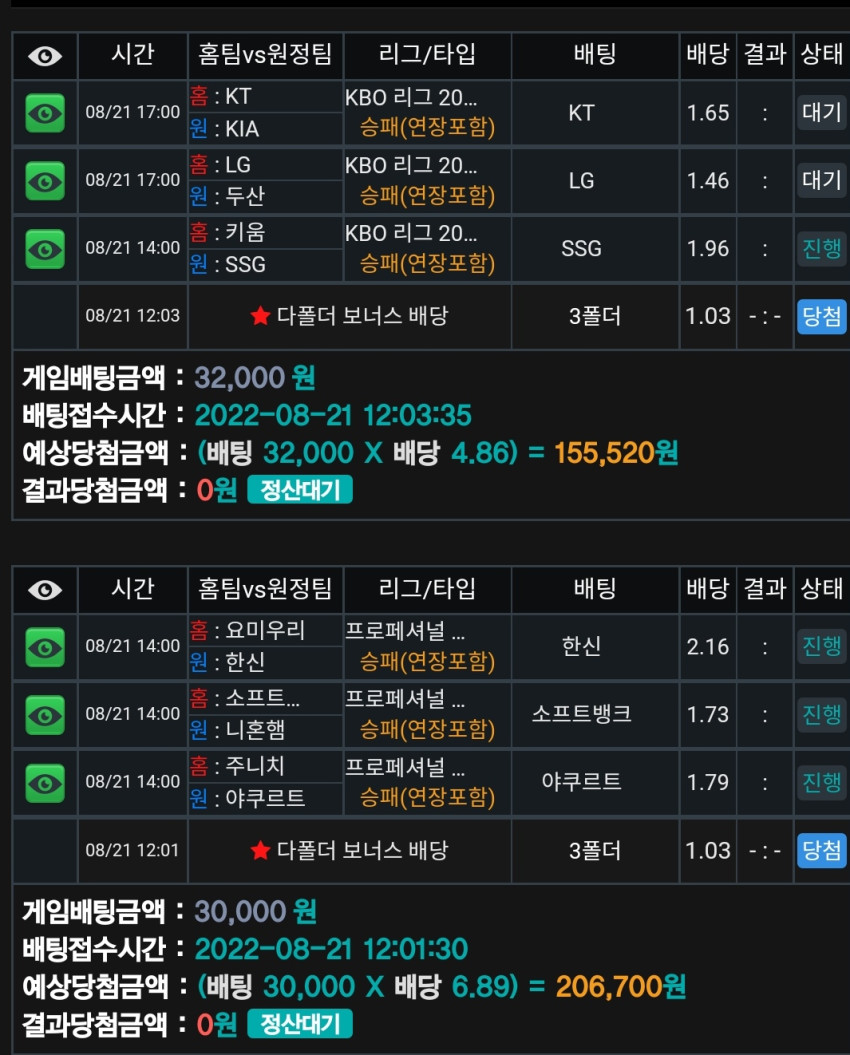The width and height of the screenshot is (850, 1055).
Task: Toggle the green eye icon for LG vs 두산
Action: [x=45, y=181]
